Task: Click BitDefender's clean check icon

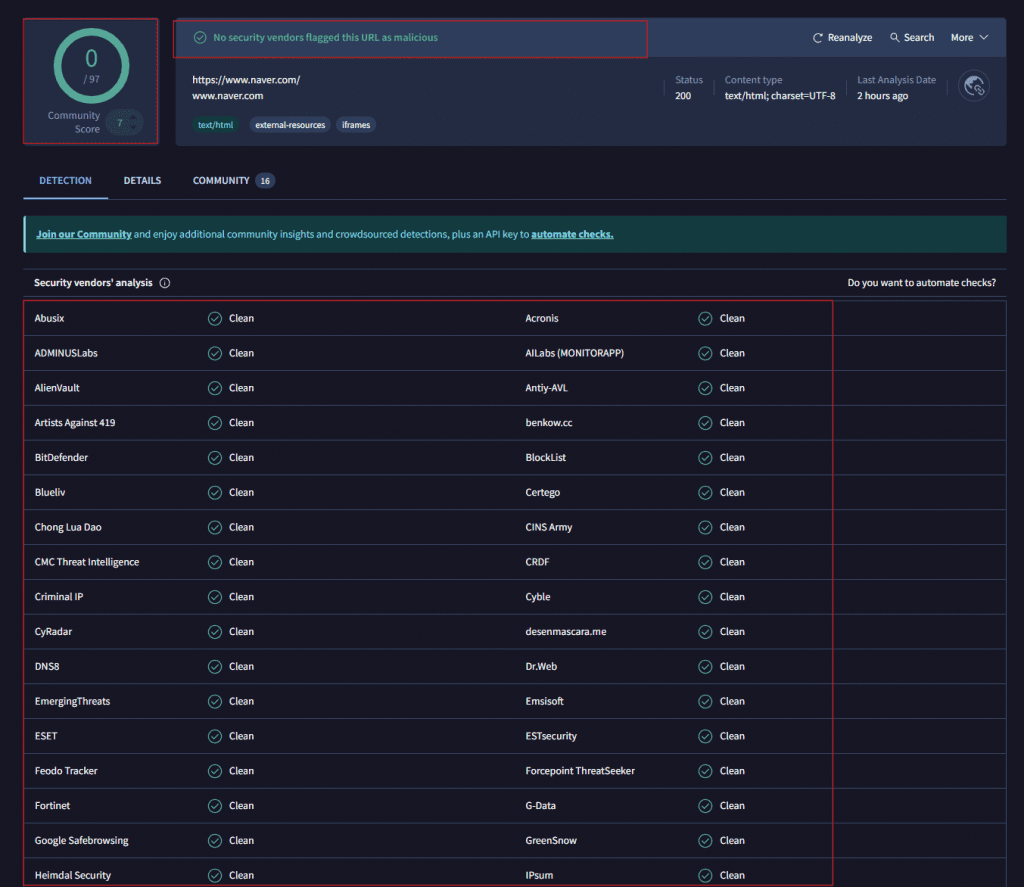Action: pyautogui.click(x=215, y=458)
